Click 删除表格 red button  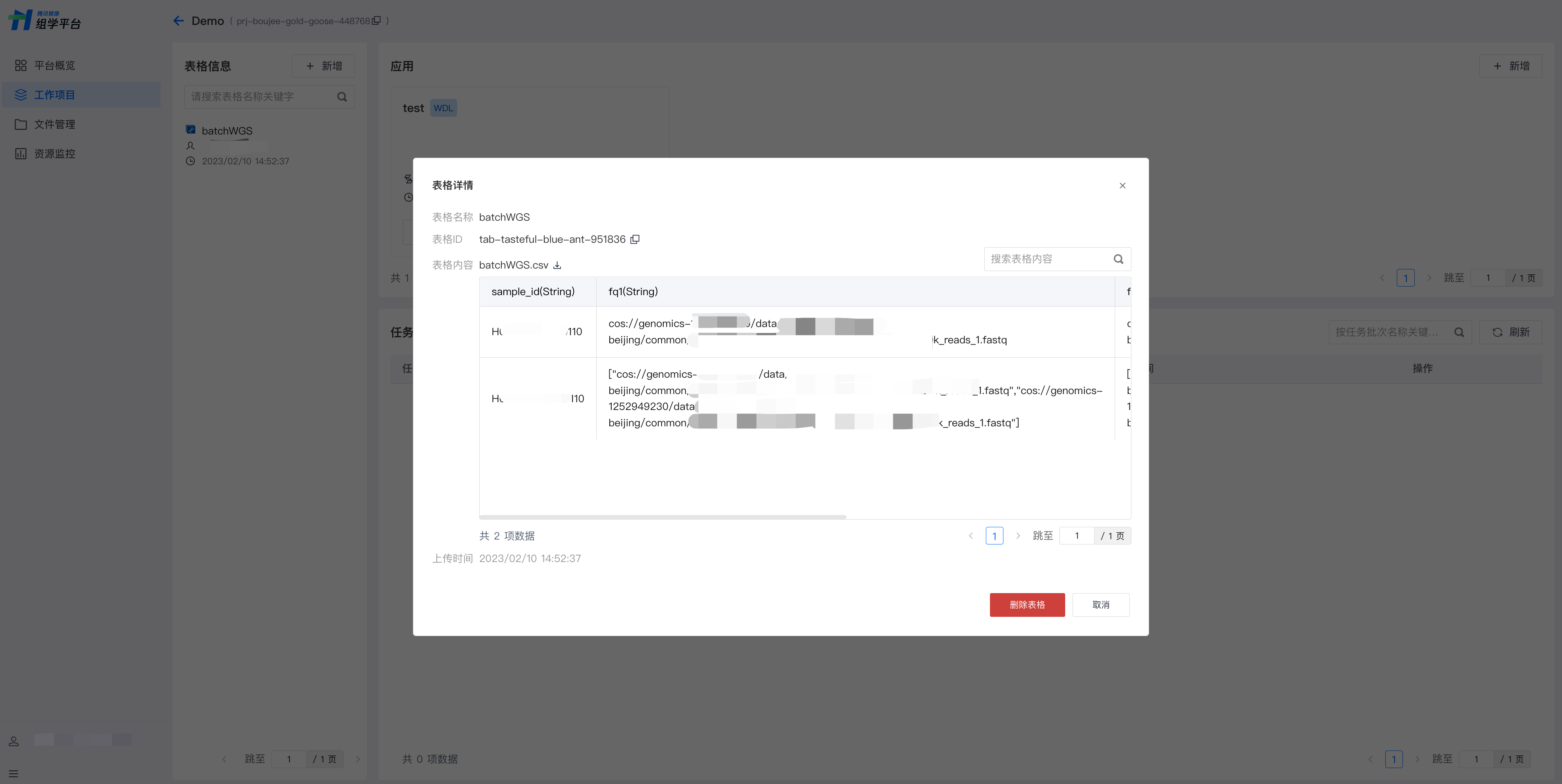(x=1027, y=605)
